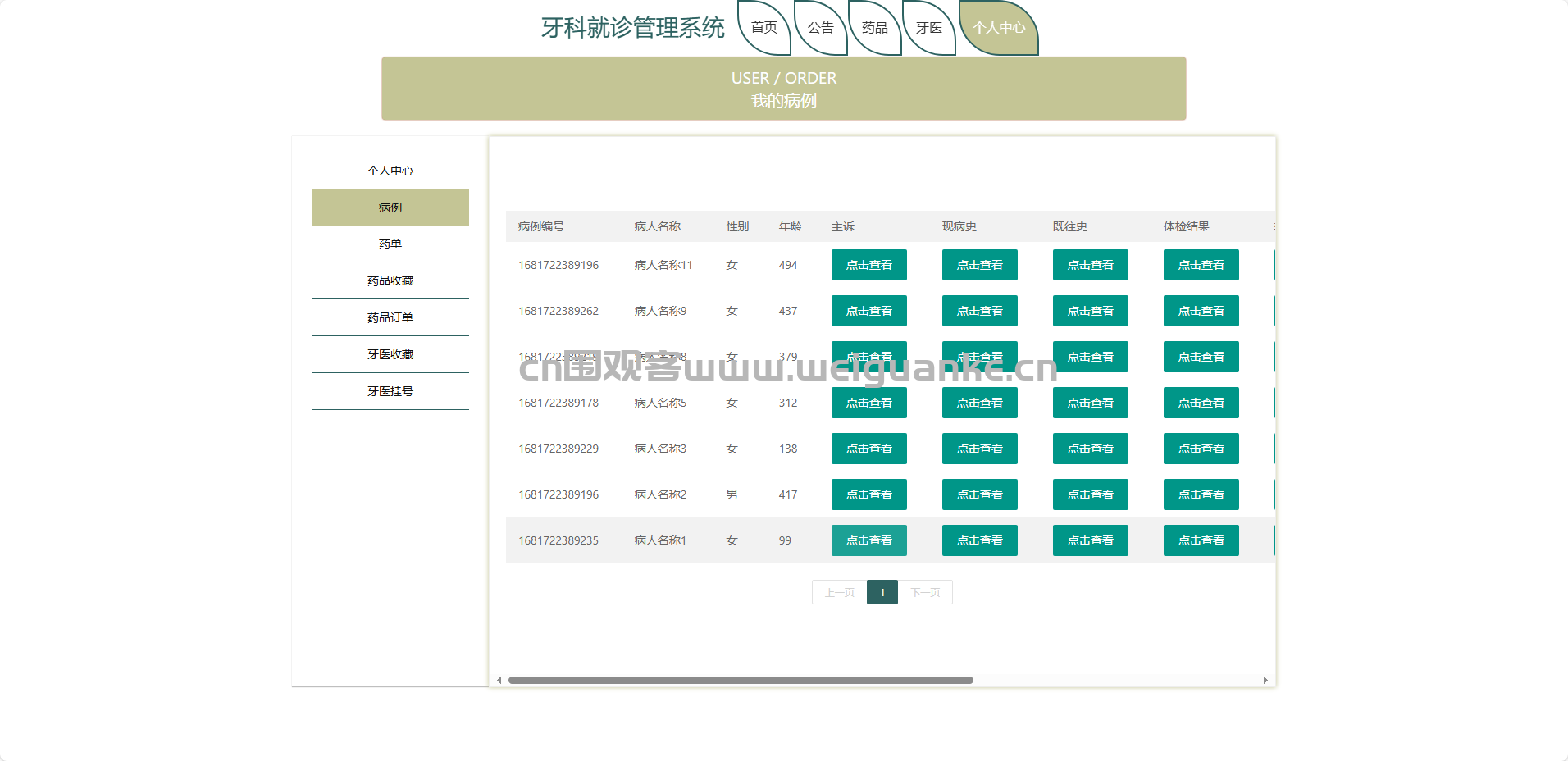Screen dimensions: 1568x761
Task: View 主诉 for 病人名称11
Action: pos(869,265)
